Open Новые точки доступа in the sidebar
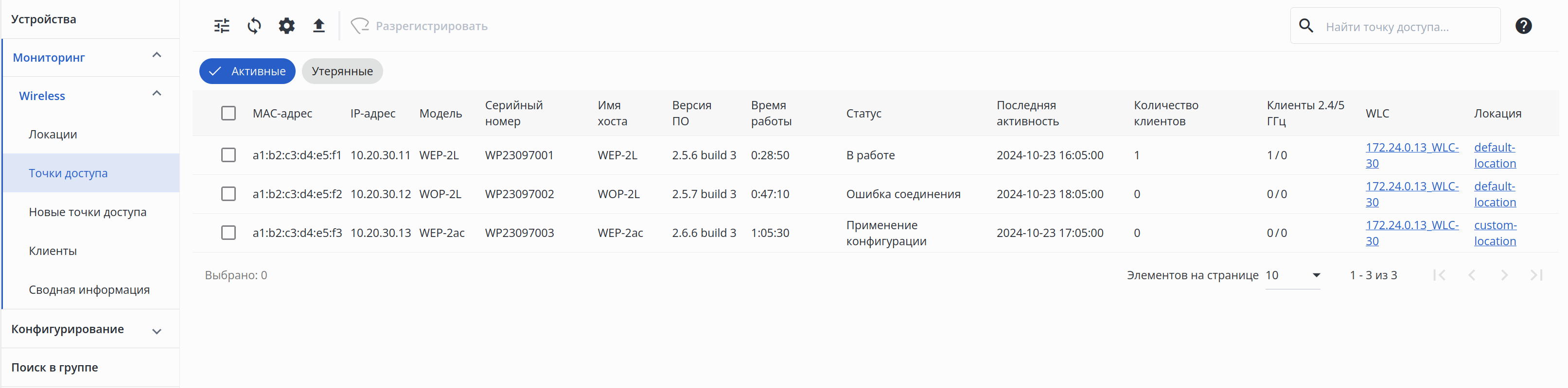1568x388 pixels. pos(88,212)
